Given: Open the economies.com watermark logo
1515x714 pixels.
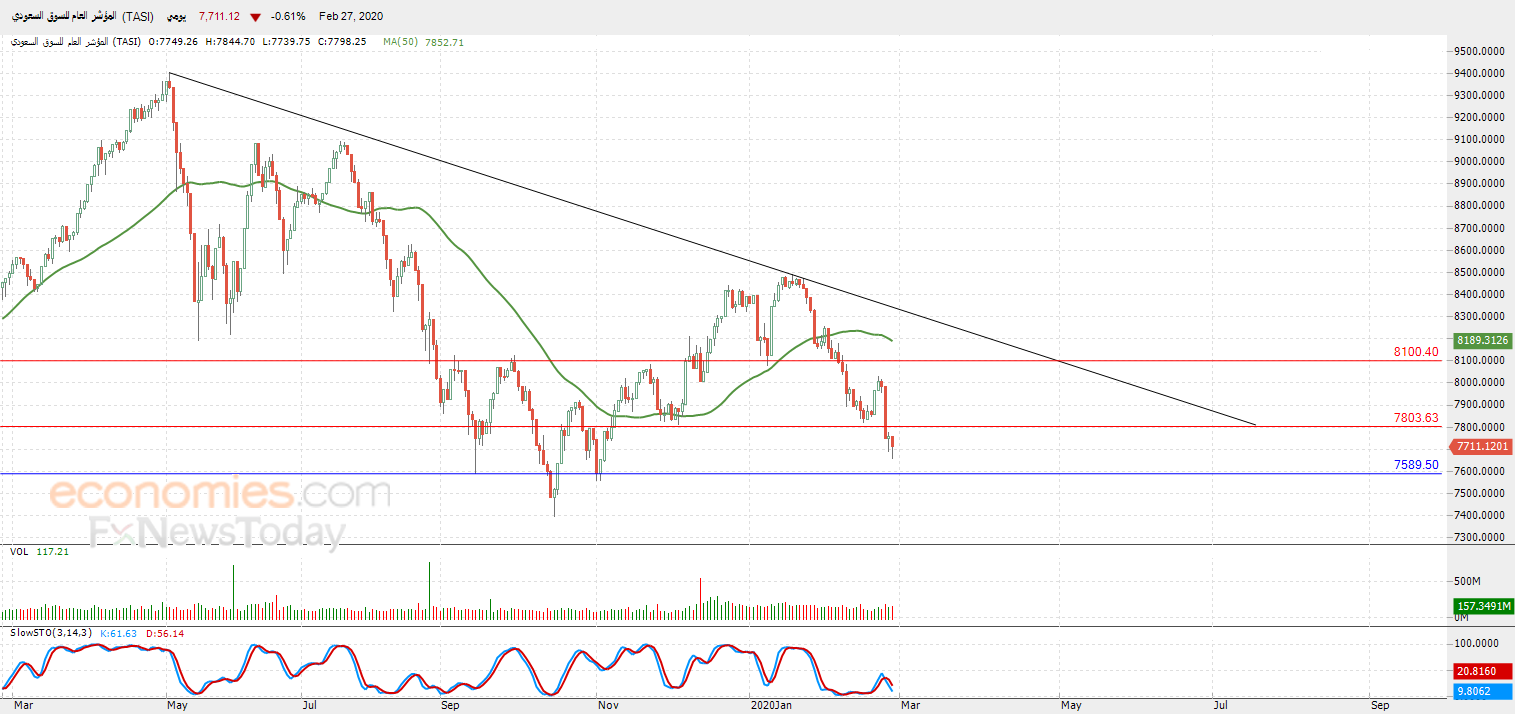Looking at the screenshot, I should 220,494.
